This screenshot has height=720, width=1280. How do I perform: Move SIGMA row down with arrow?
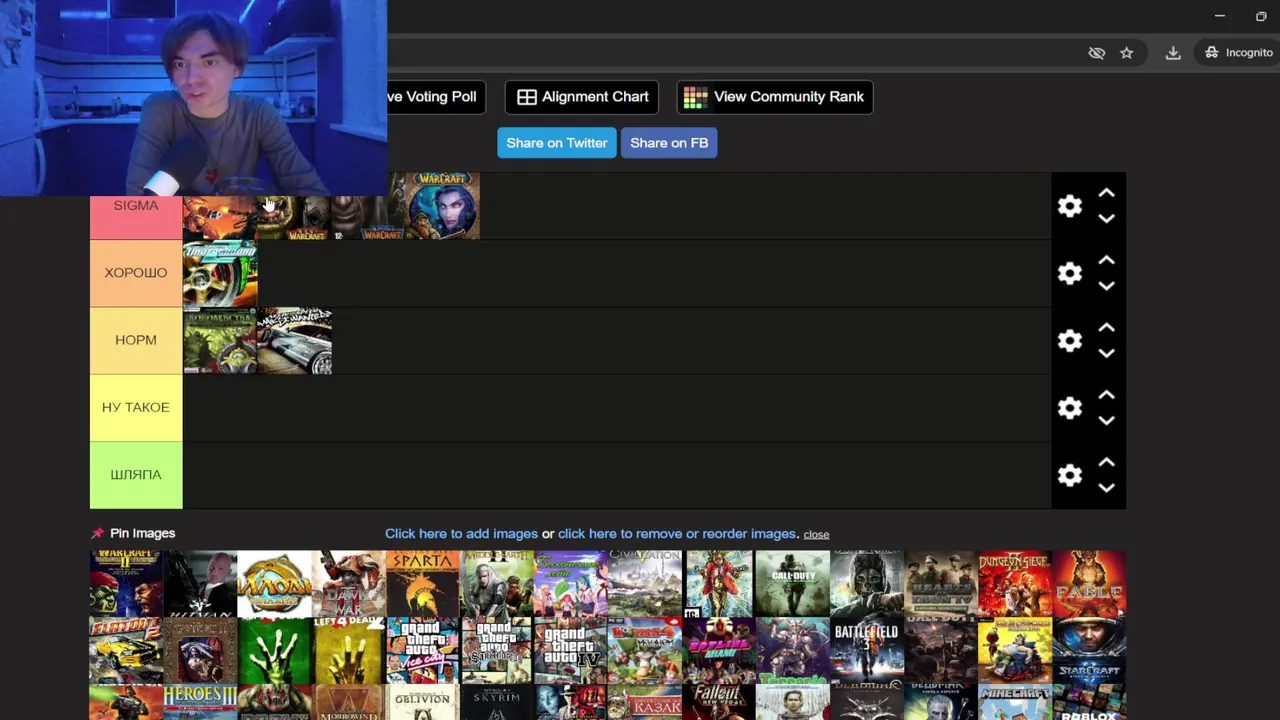[1106, 218]
